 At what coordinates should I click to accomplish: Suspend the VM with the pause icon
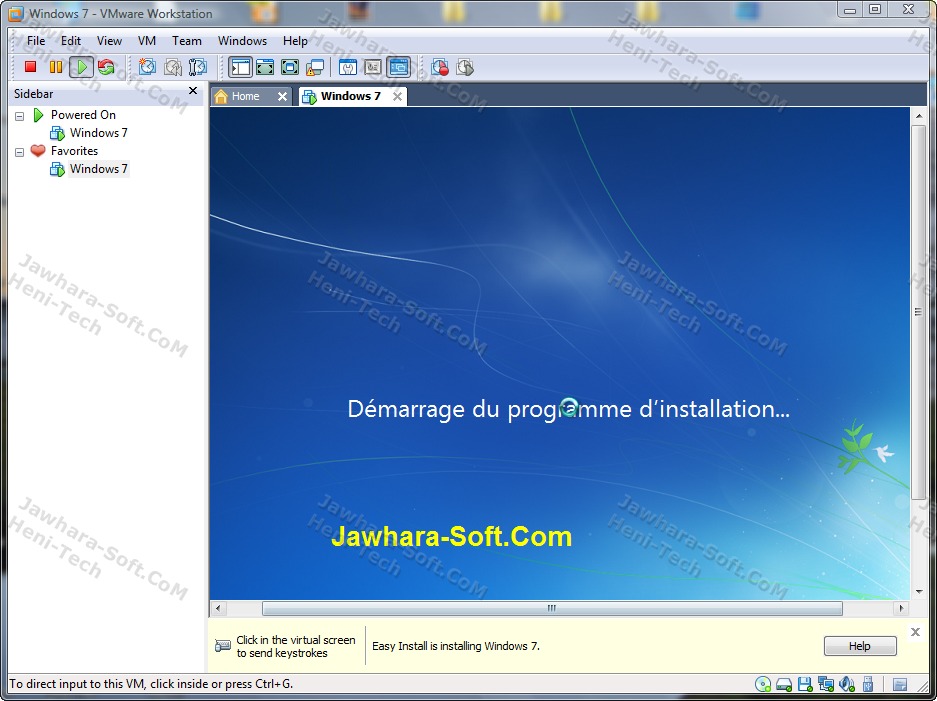[x=56, y=67]
